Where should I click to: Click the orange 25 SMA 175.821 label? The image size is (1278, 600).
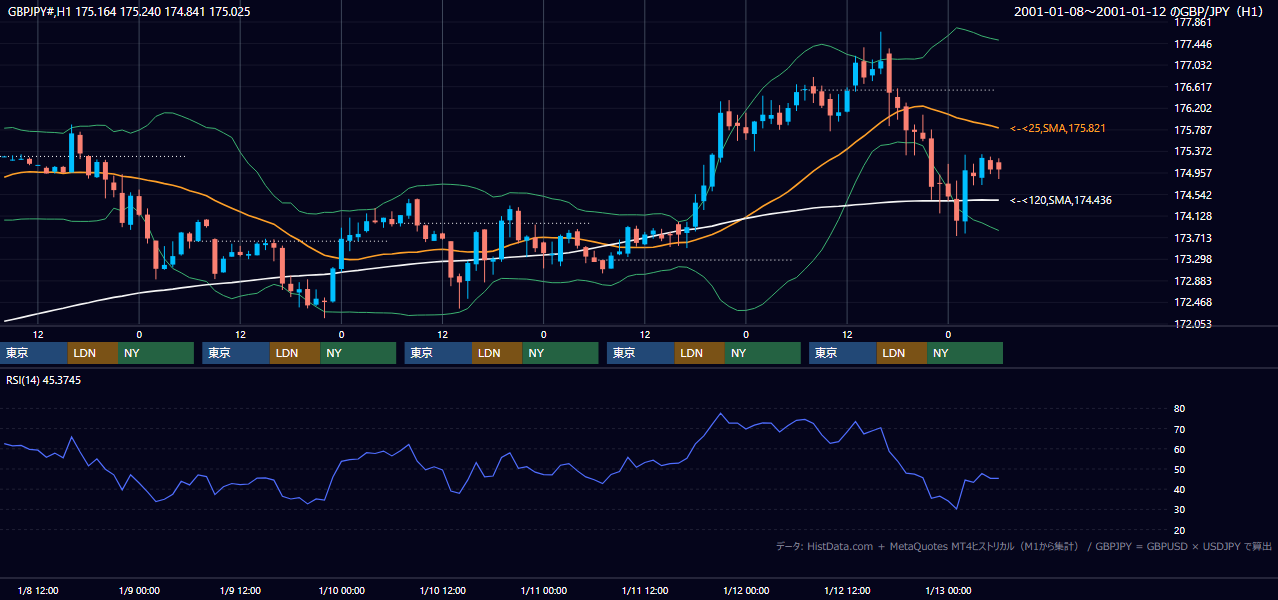pos(1057,128)
